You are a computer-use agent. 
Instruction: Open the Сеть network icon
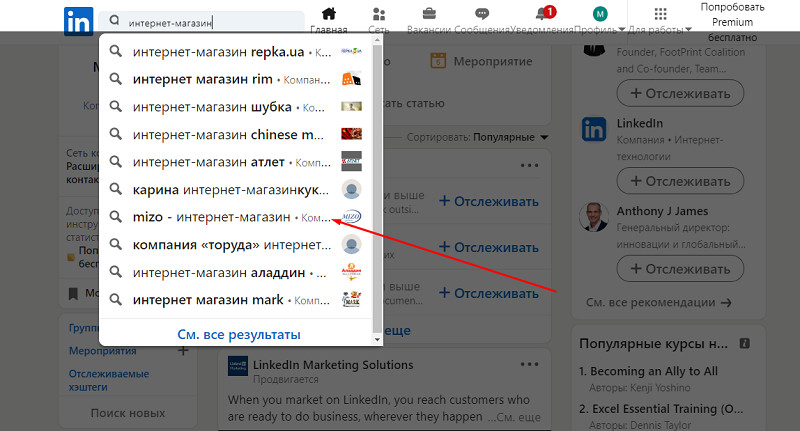click(x=379, y=14)
